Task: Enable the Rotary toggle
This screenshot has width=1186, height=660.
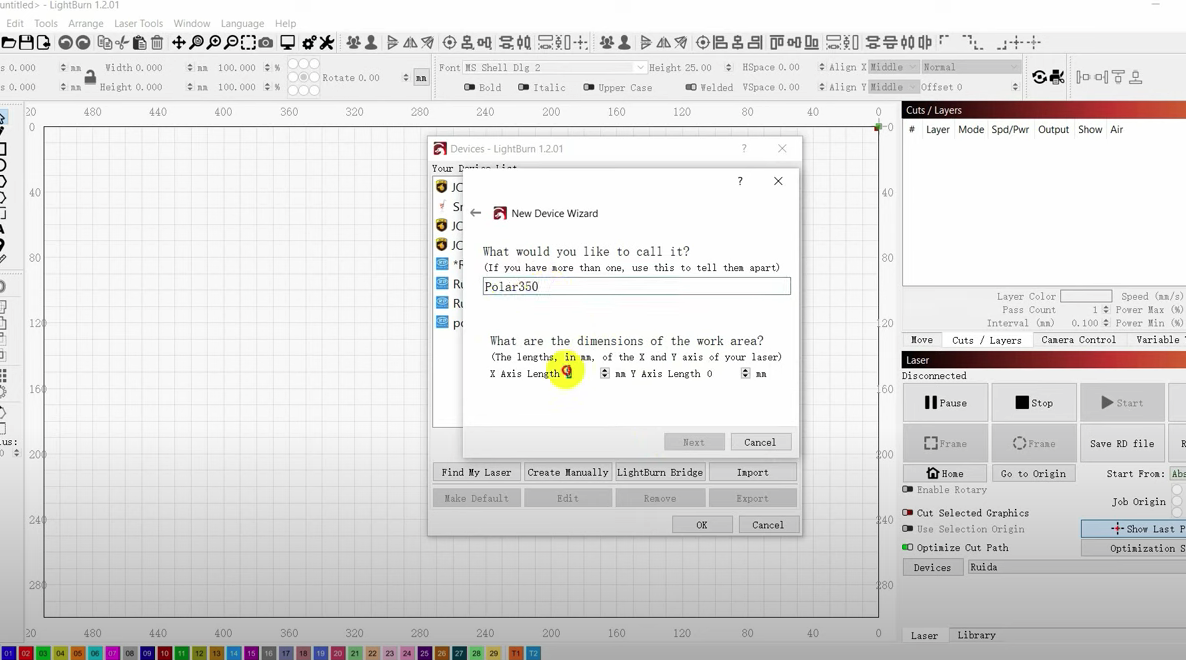Action: tap(908, 490)
